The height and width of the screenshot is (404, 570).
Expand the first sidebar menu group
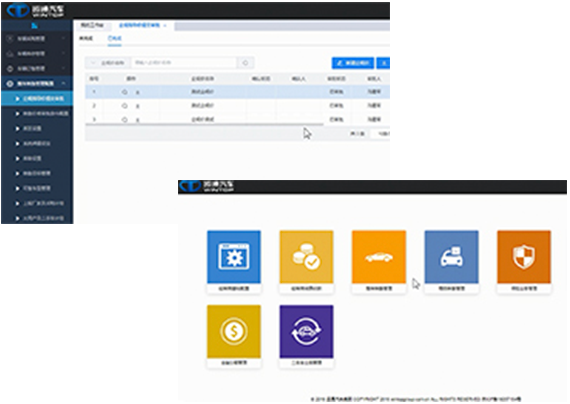[x=37, y=39]
